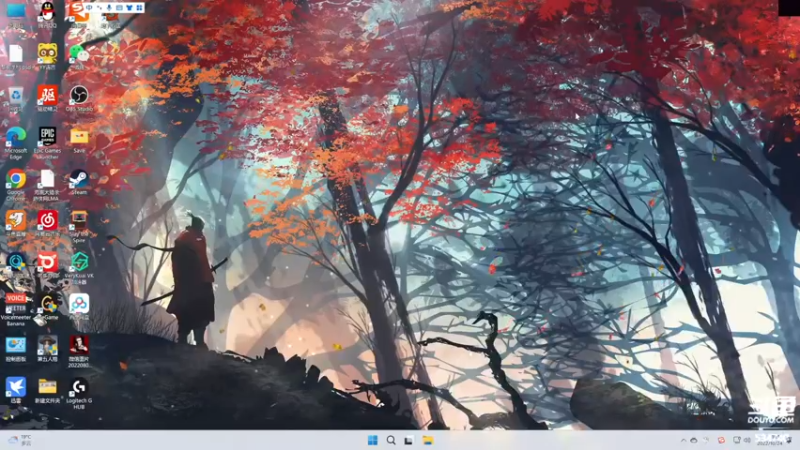Open blank file below This PC
Screen dimensions: 800x450
coord(16,54)
